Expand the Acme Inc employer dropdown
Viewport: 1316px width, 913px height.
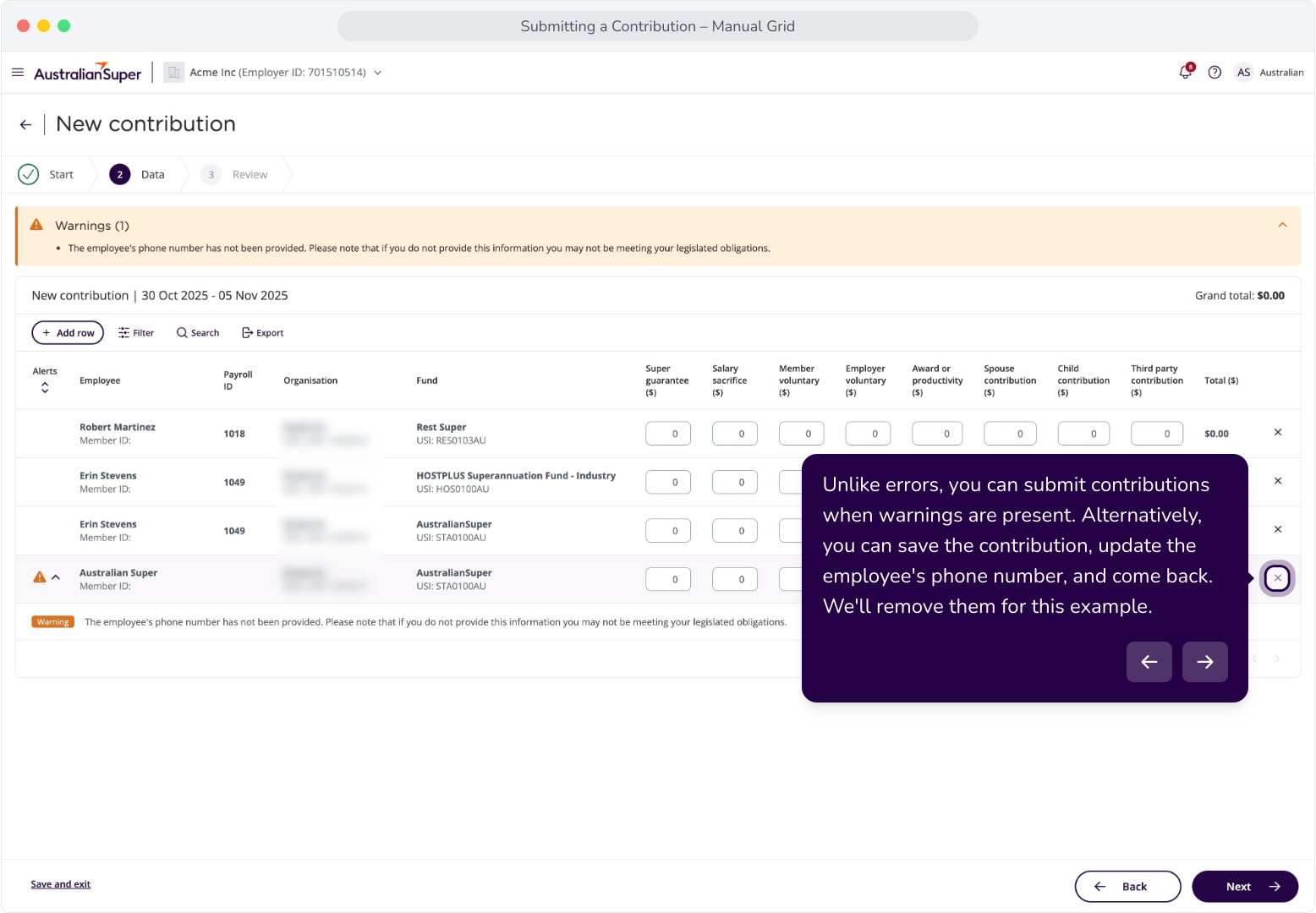378,73
